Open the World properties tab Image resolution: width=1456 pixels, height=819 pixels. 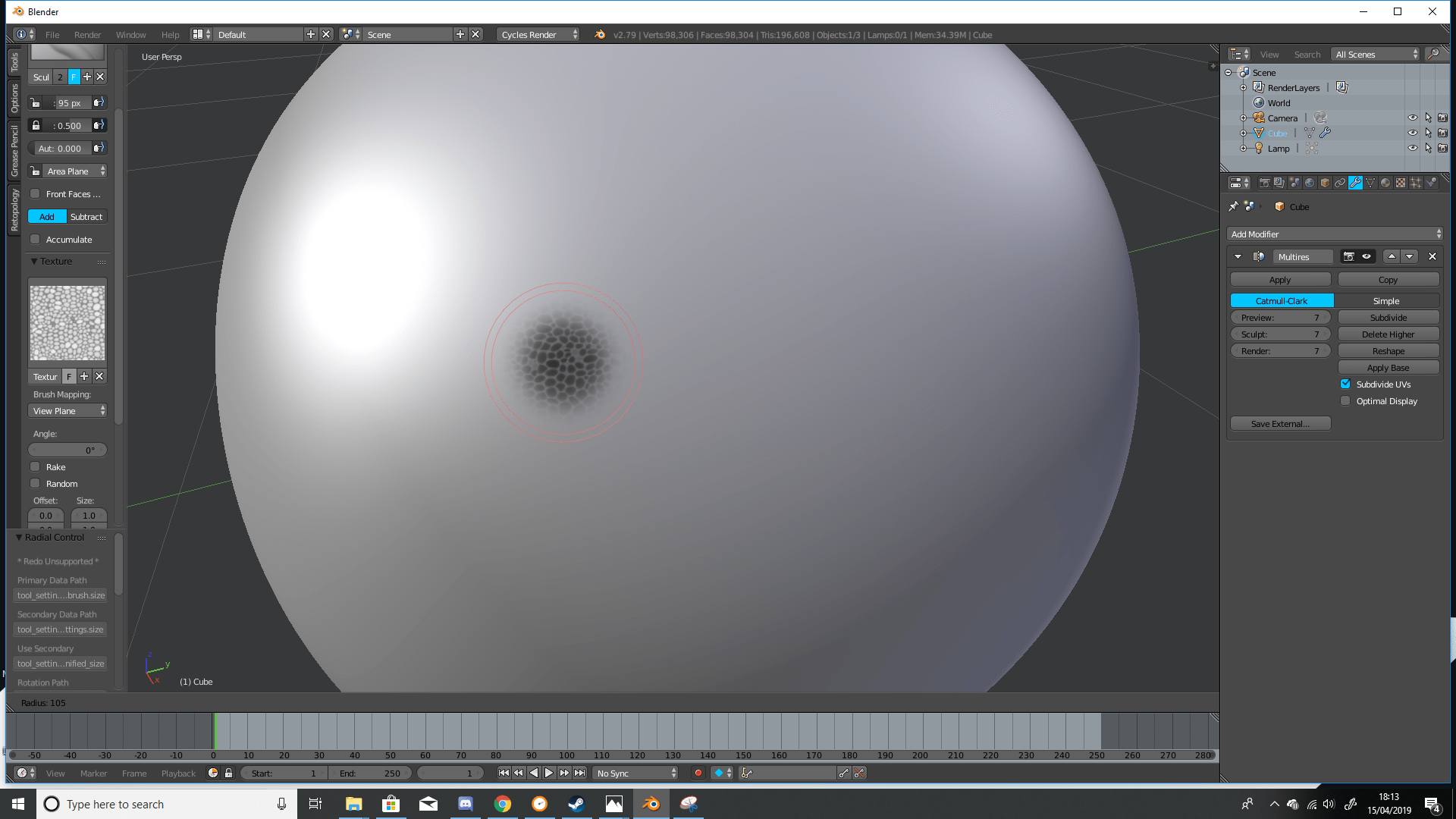pyautogui.click(x=1310, y=182)
